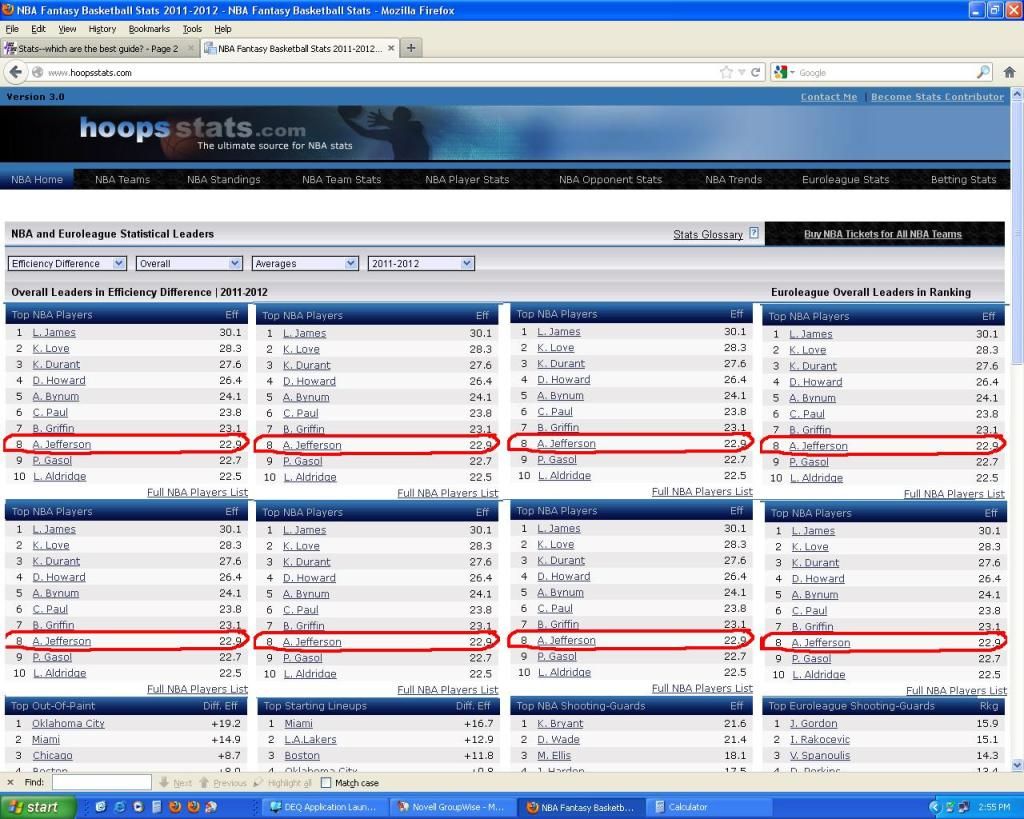This screenshot has height=819, width=1024.
Task: Open the Efficiency Difference dropdown
Action: tap(67, 263)
